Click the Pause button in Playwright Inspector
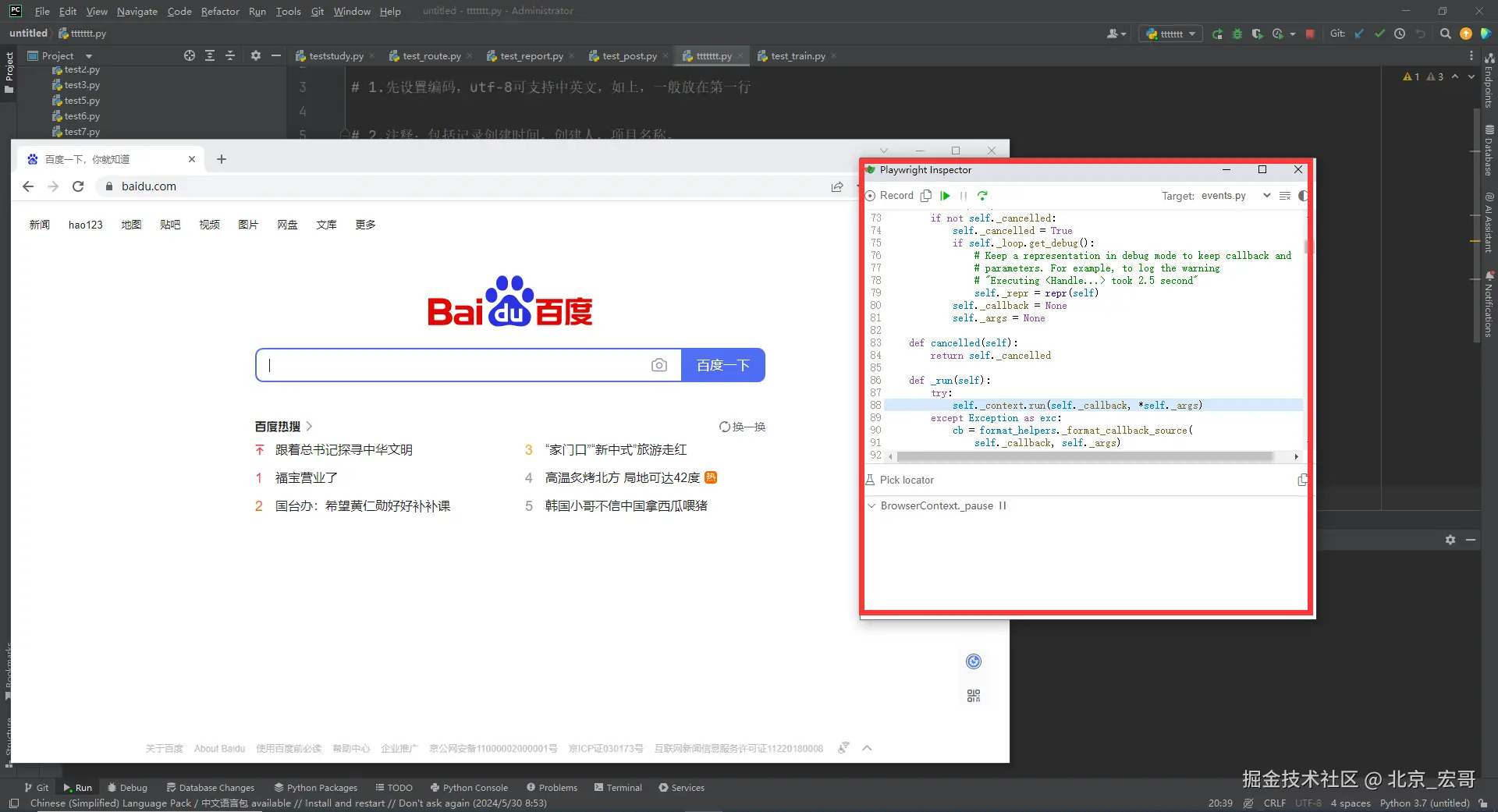This screenshot has height=812, width=1498. [x=964, y=196]
